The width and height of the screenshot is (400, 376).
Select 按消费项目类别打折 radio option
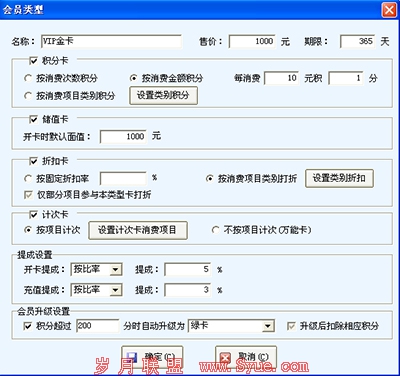[209, 179]
